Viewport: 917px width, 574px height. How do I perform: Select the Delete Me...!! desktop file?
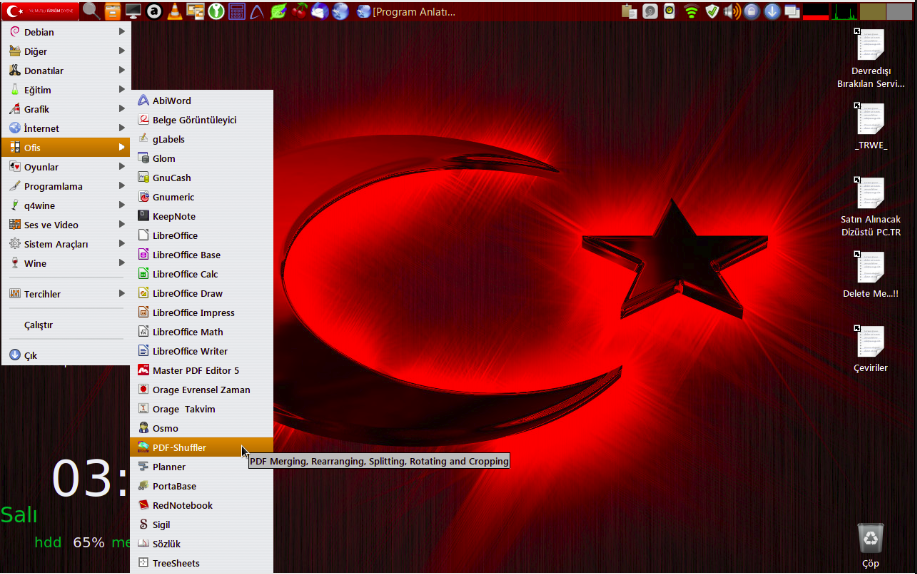[870, 275]
